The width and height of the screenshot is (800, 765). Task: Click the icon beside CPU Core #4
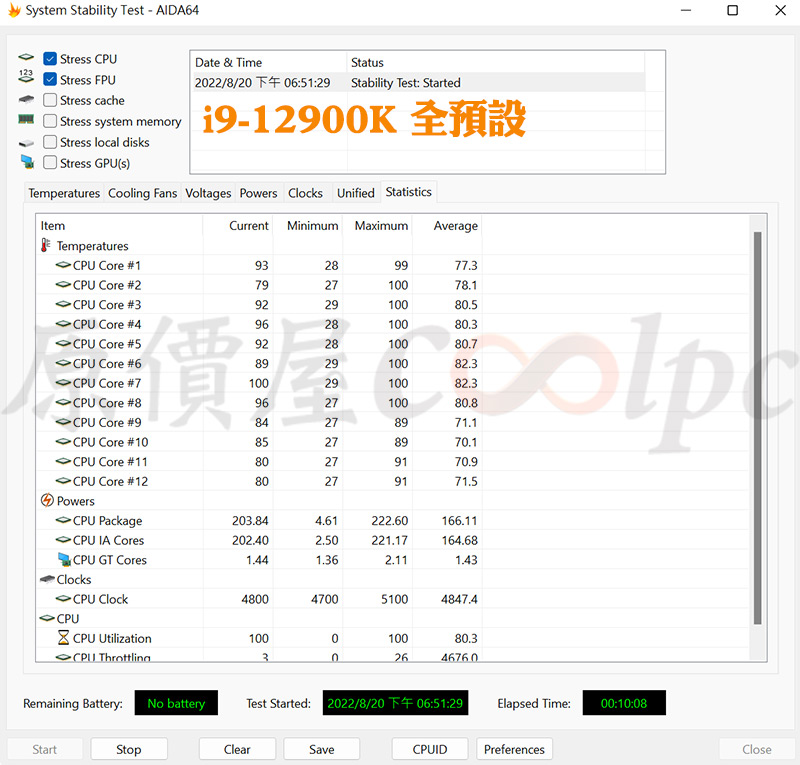tap(63, 324)
